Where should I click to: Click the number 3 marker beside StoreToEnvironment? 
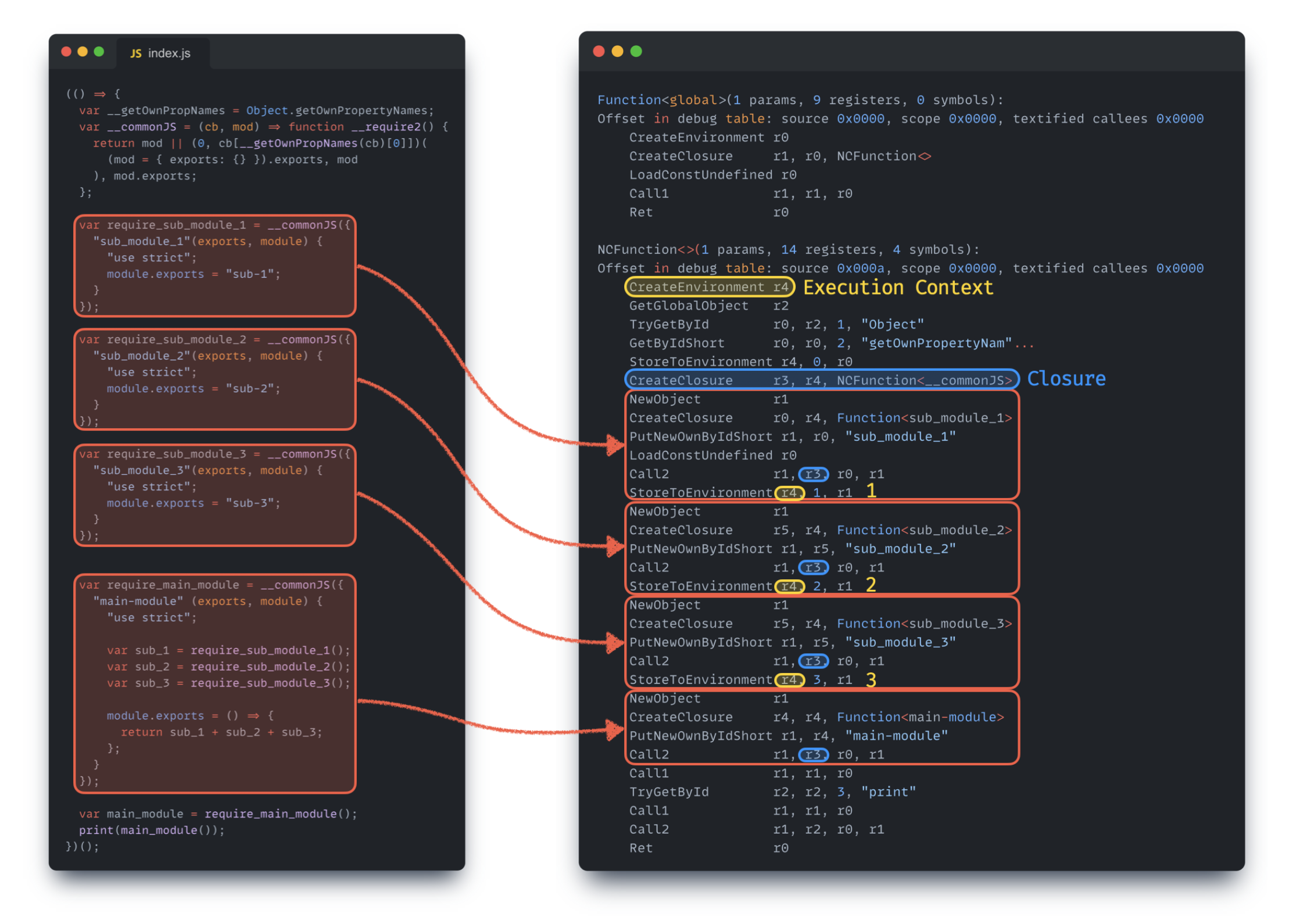(x=871, y=679)
